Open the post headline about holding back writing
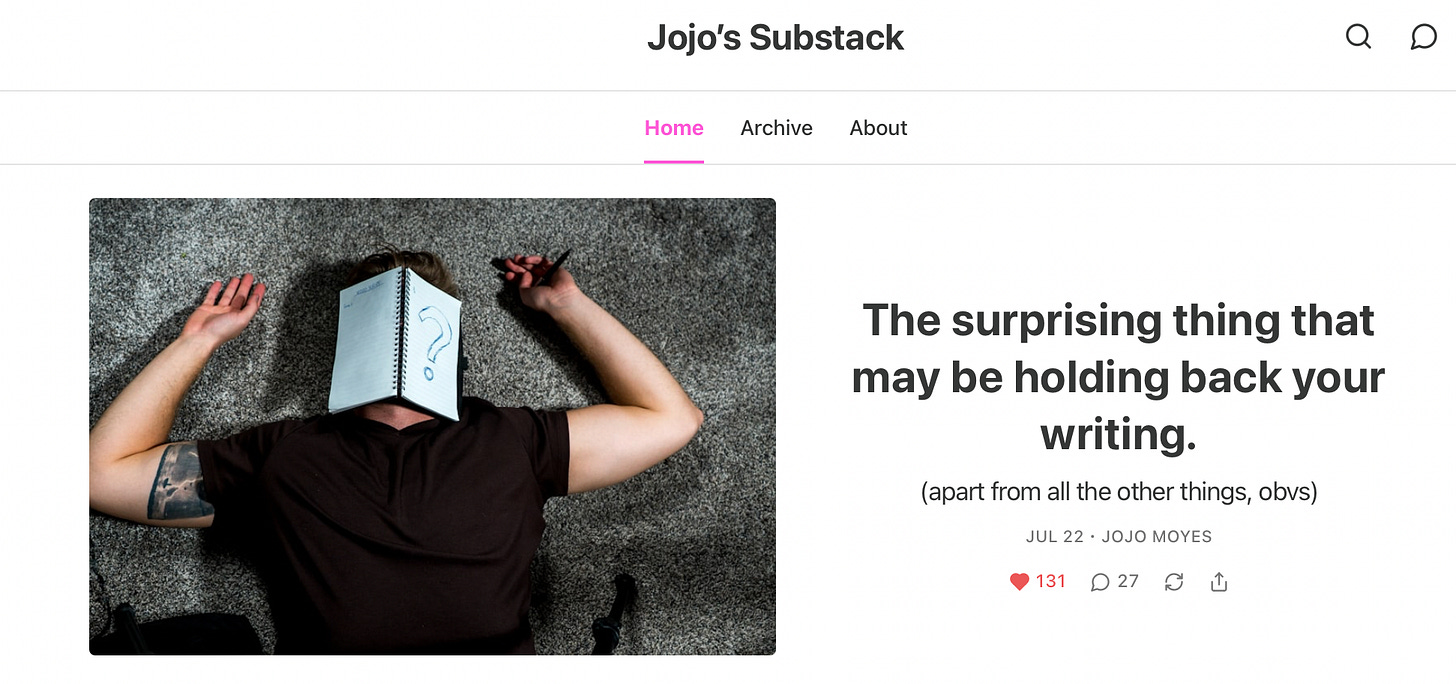The width and height of the screenshot is (1456, 684). tap(1118, 377)
